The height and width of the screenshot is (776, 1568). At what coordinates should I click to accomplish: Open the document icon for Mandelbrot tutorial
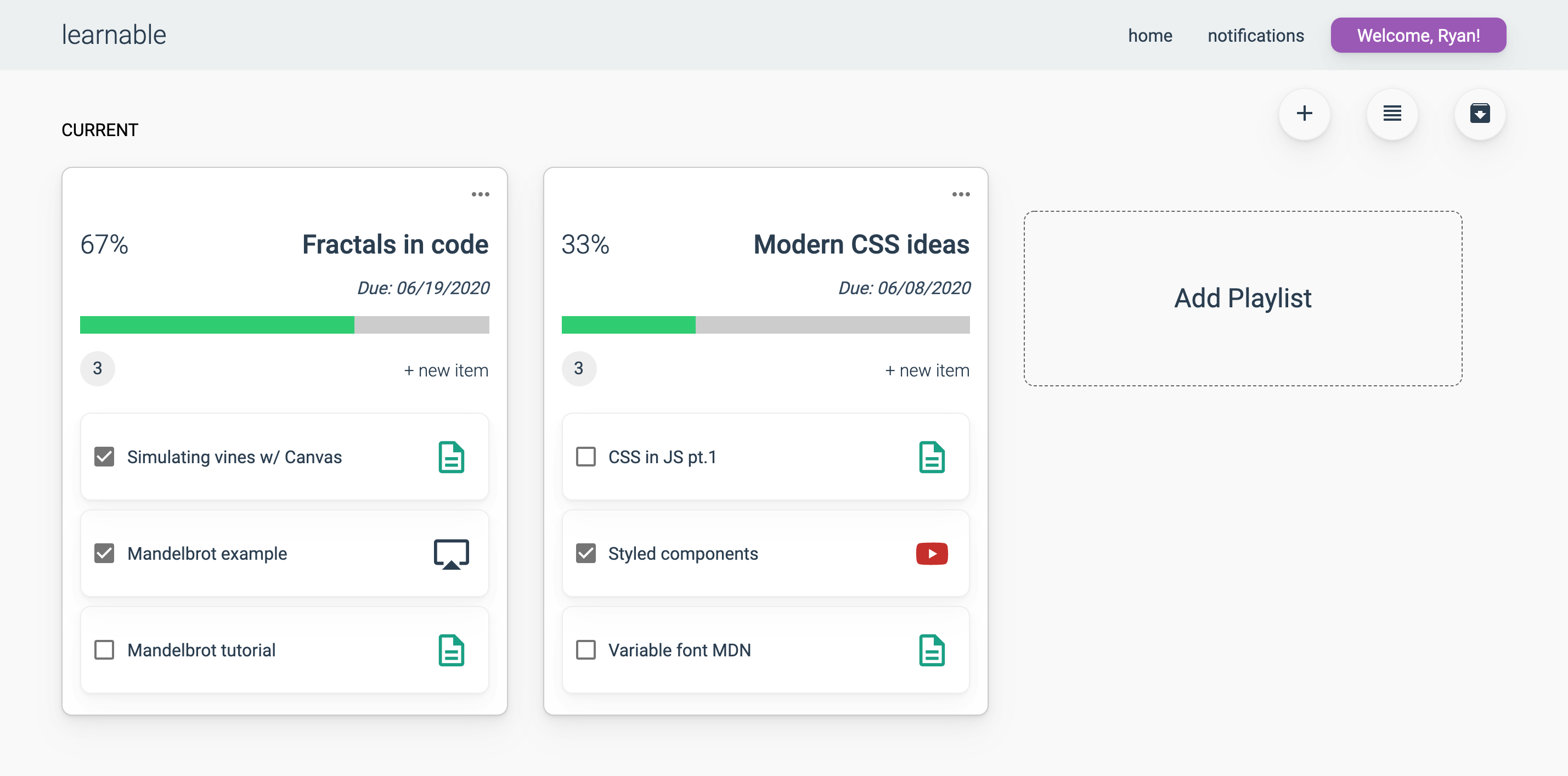point(452,649)
